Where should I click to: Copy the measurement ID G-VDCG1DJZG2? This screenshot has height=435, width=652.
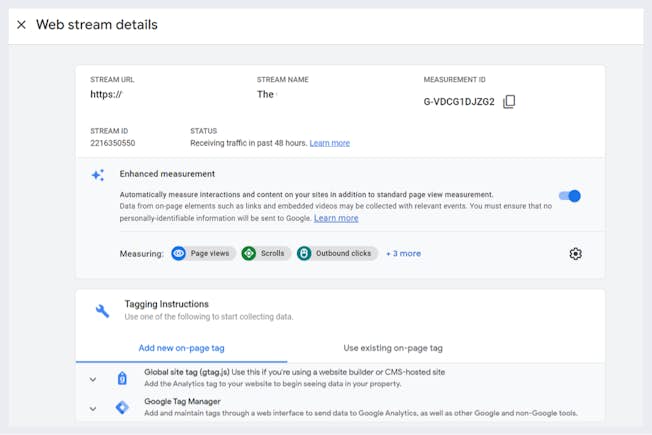(x=509, y=101)
